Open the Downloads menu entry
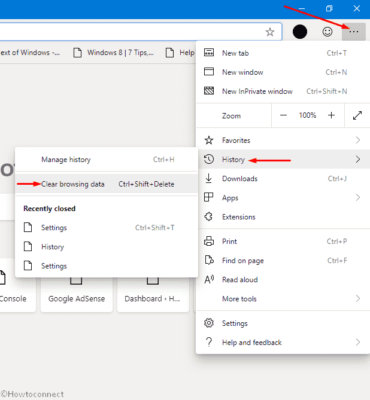The image size is (370, 400). coord(283,178)
